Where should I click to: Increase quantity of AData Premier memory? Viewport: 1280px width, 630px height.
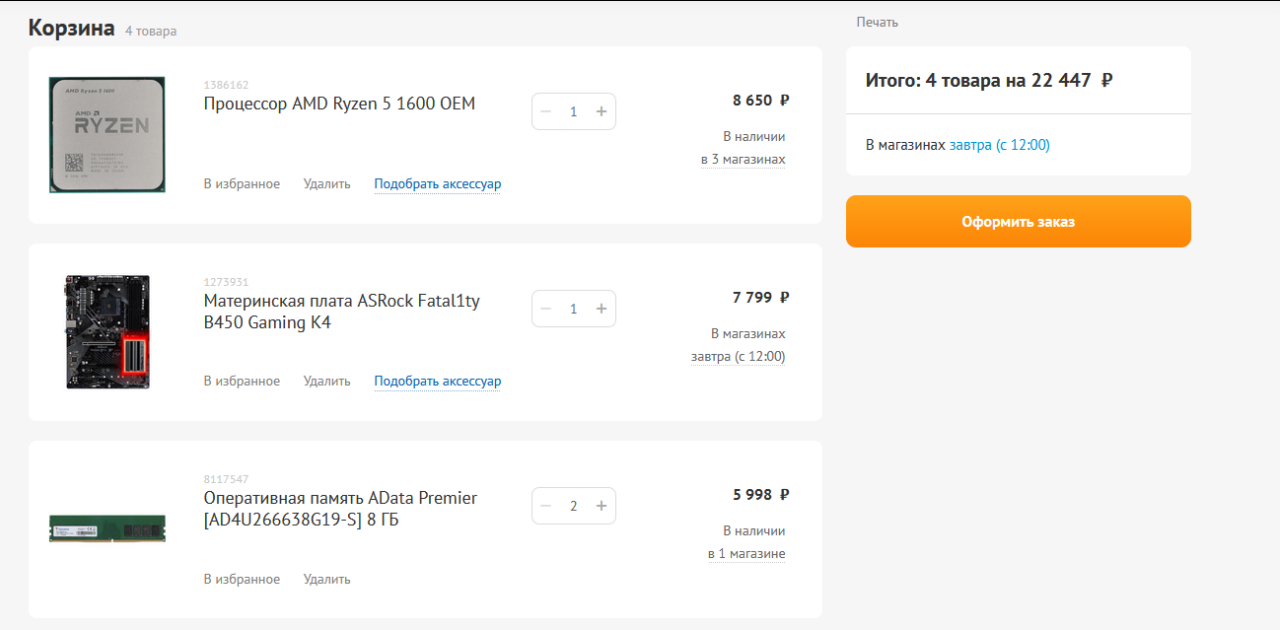pos(601,505)
